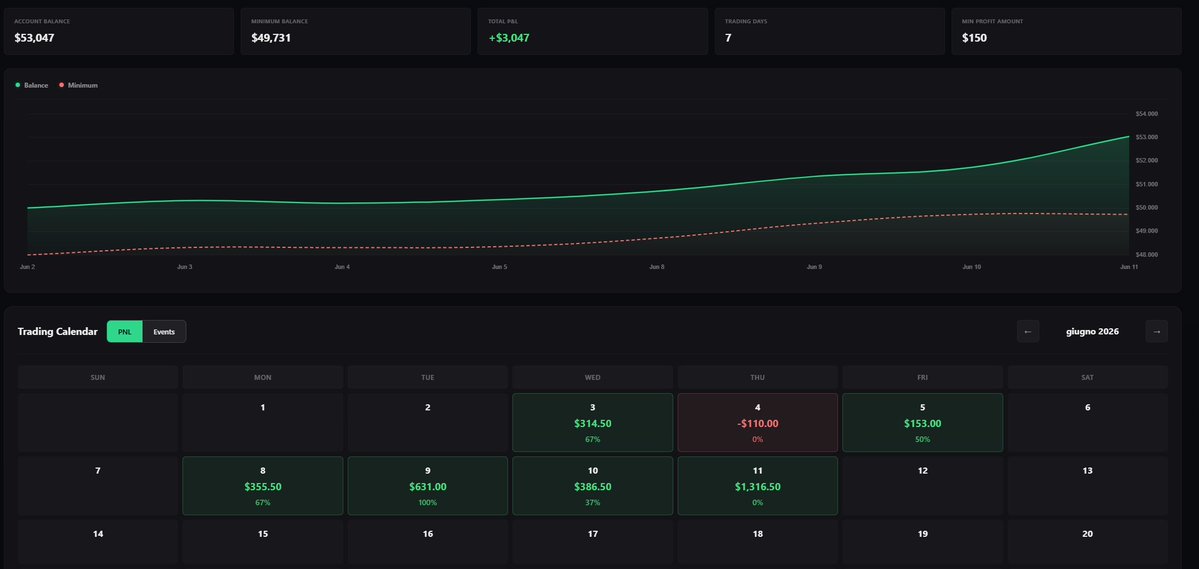
Task: Click the TUE column header
Action: coord(427,377)
